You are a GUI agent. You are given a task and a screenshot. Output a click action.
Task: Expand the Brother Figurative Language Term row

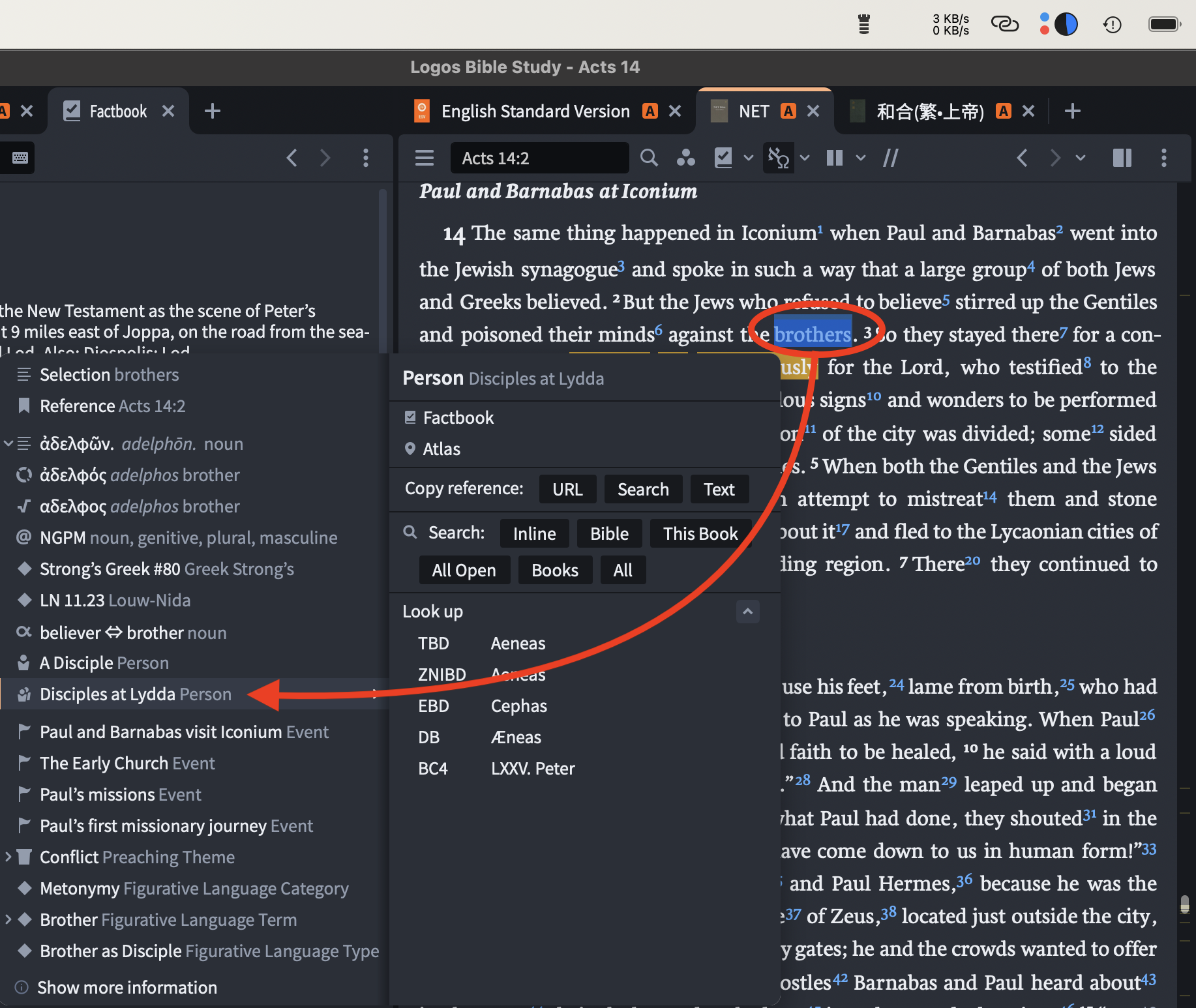pos(8,919)
